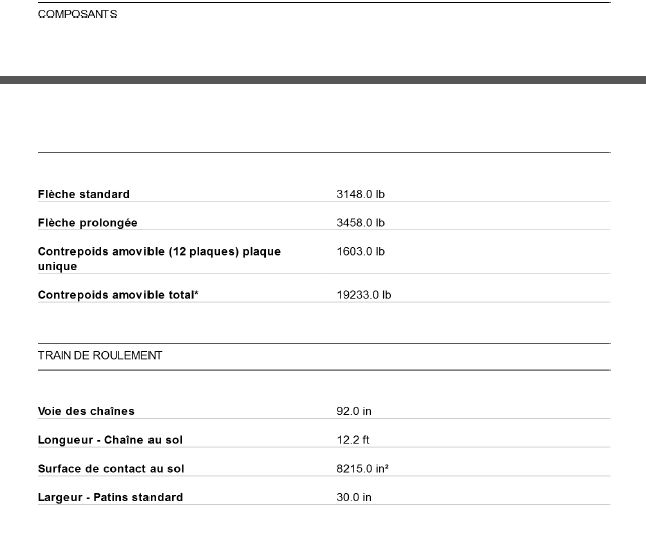The image size is (646, 543).
Task: Click the 3148.0 lb value
Action: click(x=360, y=194)
